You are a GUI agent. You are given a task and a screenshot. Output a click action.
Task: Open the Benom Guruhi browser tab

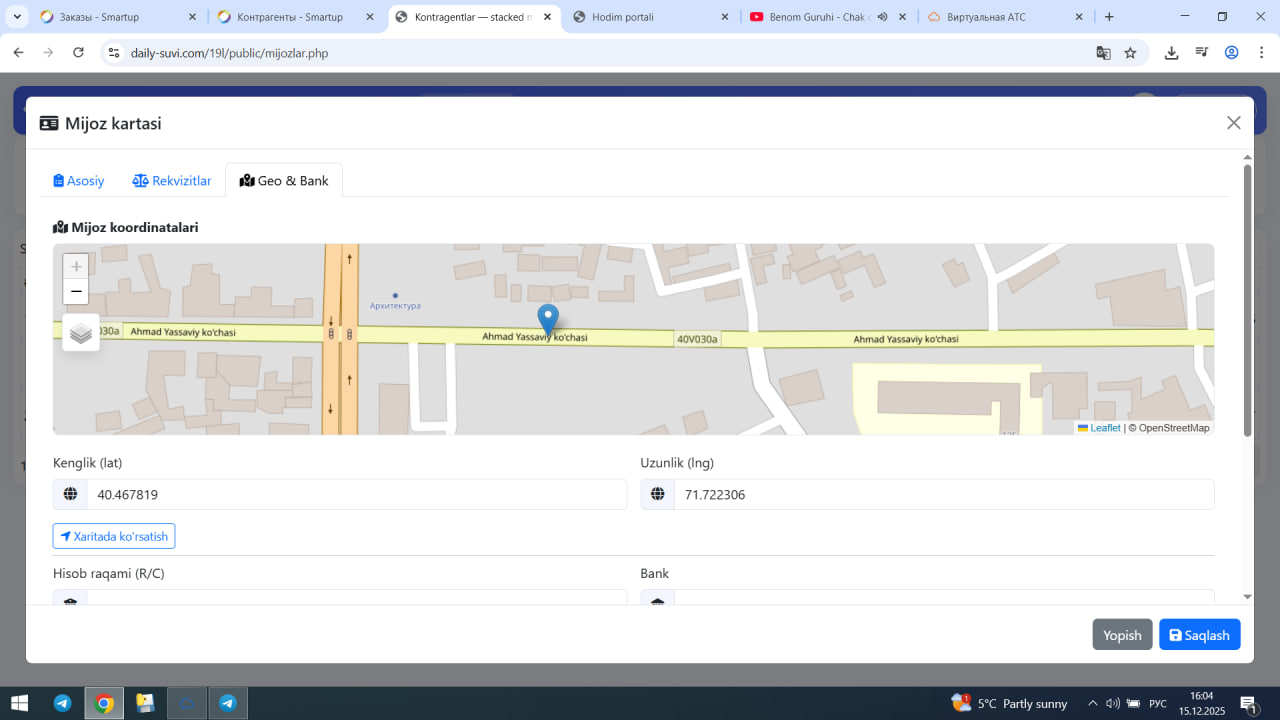pyautogui.click(x=827, y=17)
